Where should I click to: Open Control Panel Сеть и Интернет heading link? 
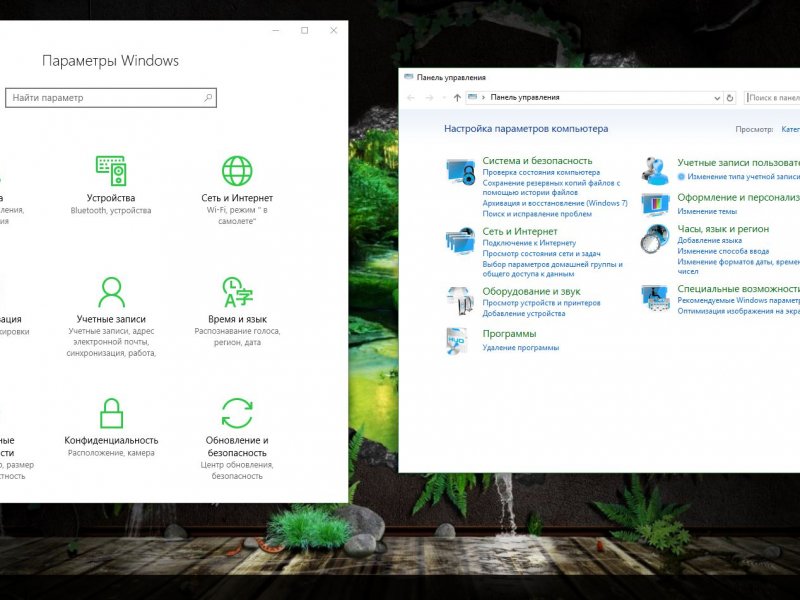pos(520,232)
